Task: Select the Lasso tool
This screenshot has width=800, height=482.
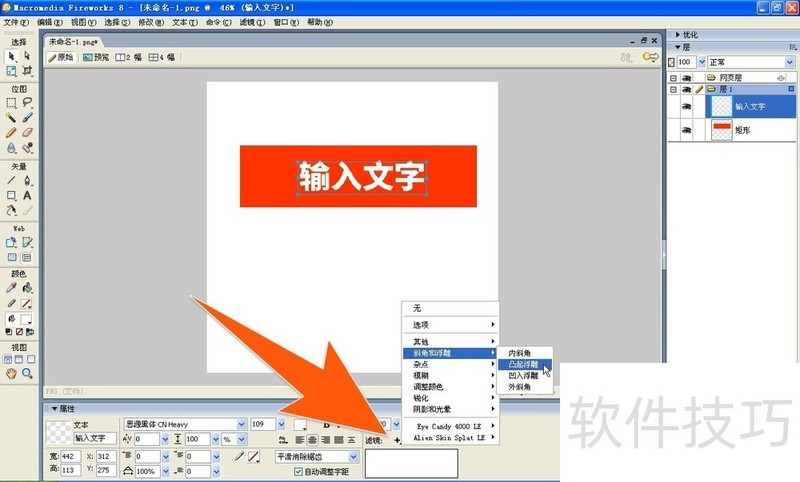Action: 27,103
